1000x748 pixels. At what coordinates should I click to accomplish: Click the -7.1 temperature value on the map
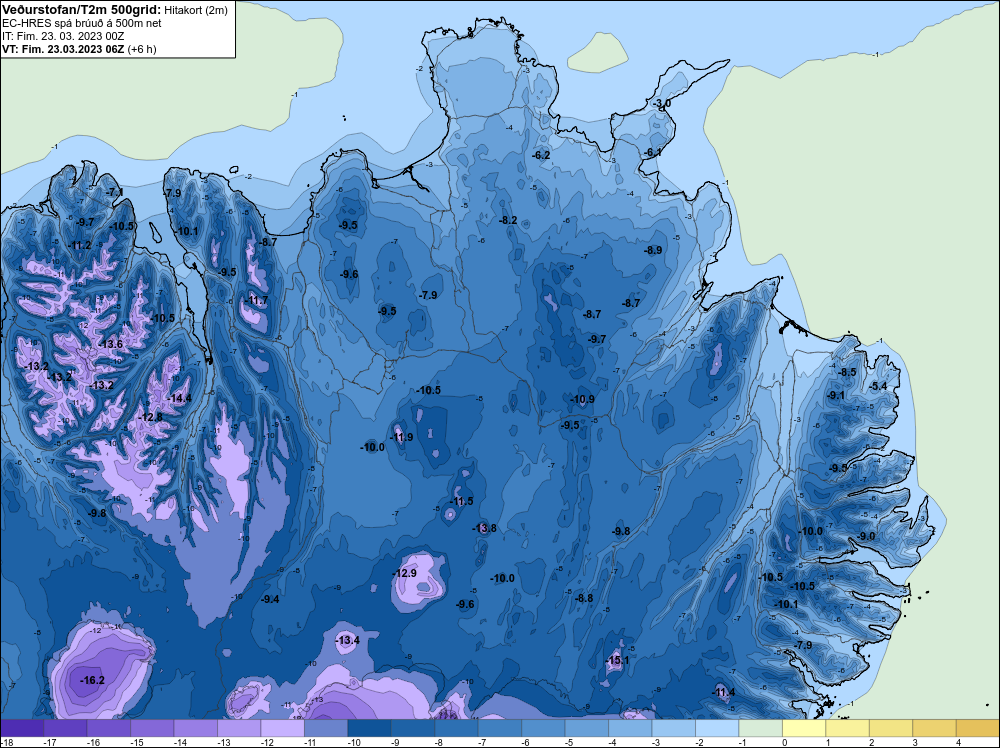[115, 192]
